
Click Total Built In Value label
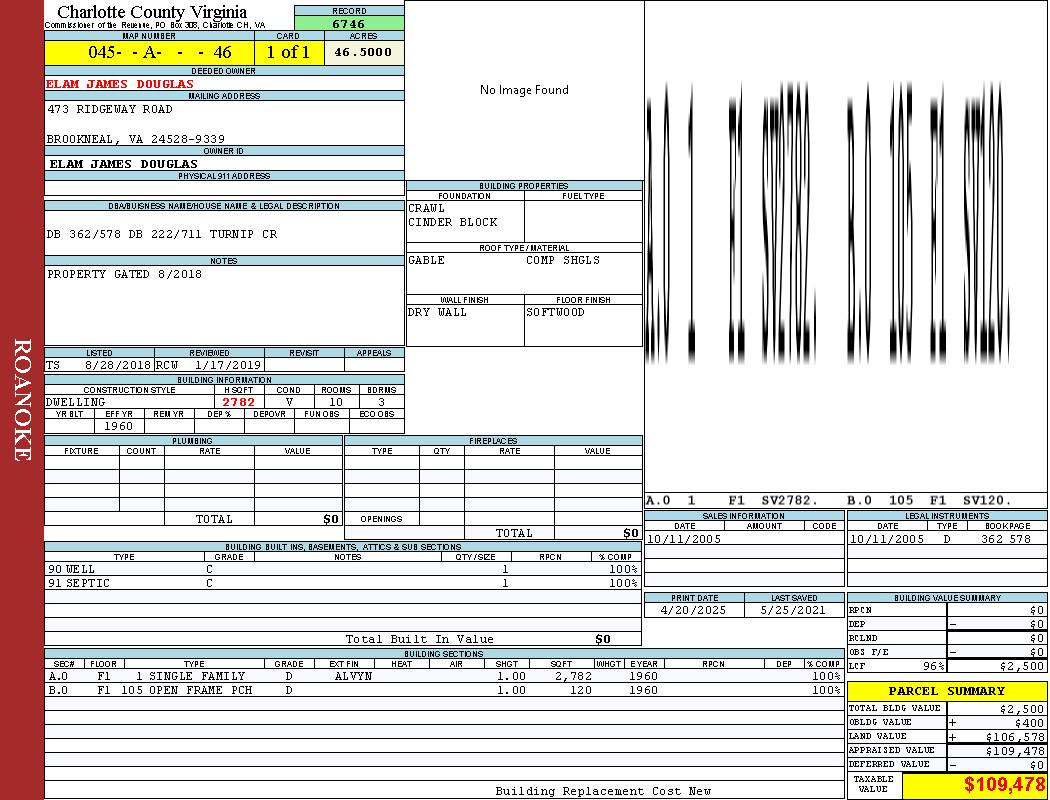(x=419, y=639)
